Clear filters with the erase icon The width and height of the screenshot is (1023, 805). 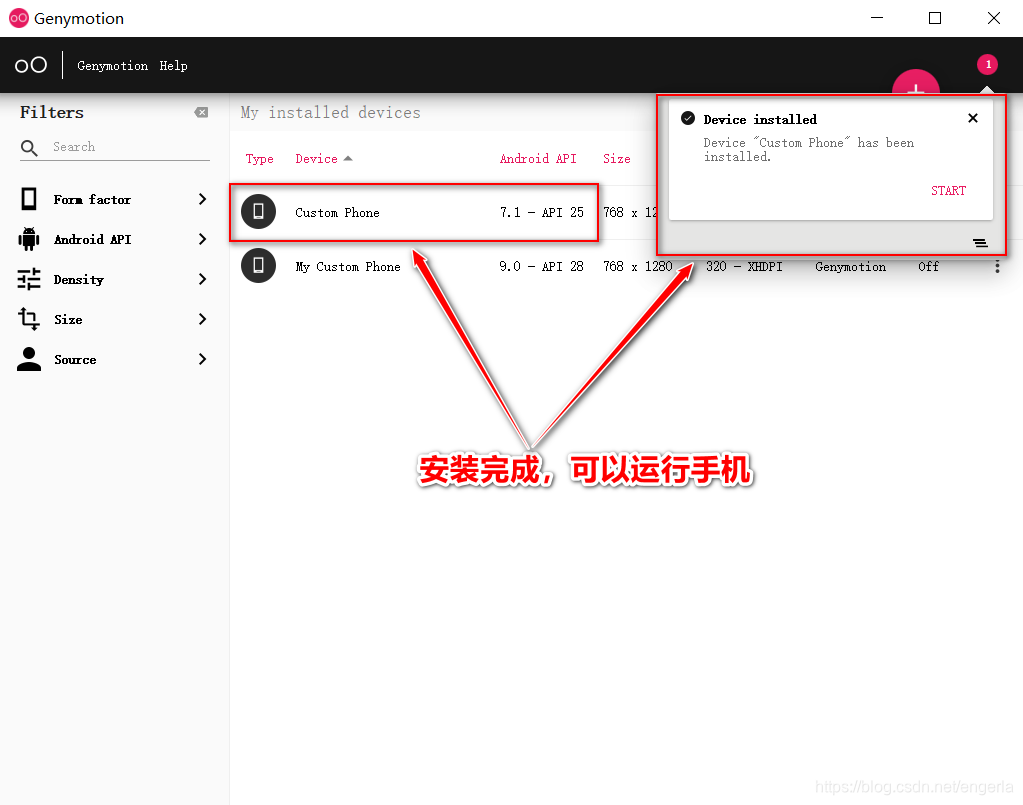click(201, 113)
